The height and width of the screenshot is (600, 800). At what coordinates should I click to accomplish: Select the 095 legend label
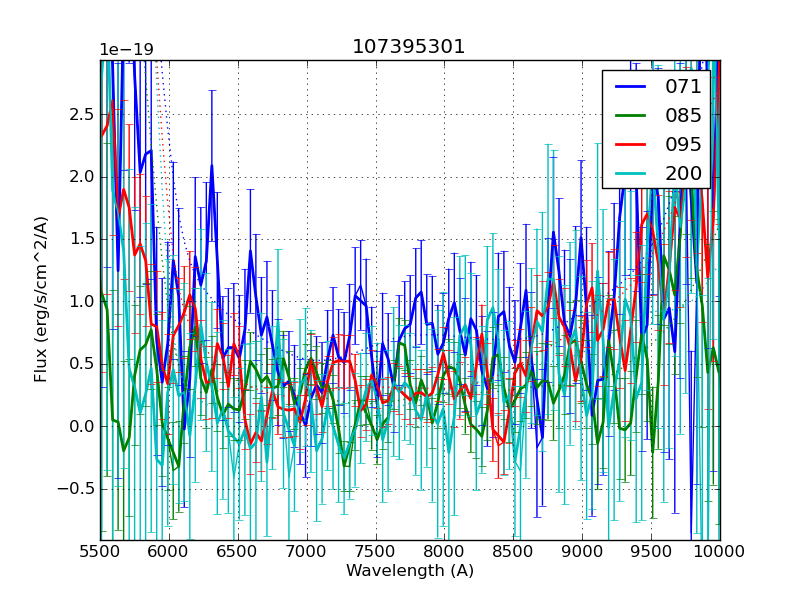[684, 144]
